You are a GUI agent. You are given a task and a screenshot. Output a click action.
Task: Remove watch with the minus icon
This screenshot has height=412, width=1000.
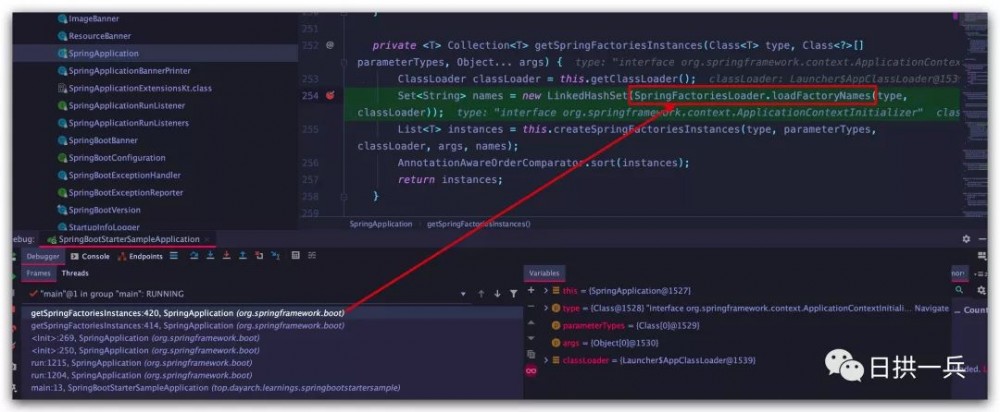pos(531,307)
